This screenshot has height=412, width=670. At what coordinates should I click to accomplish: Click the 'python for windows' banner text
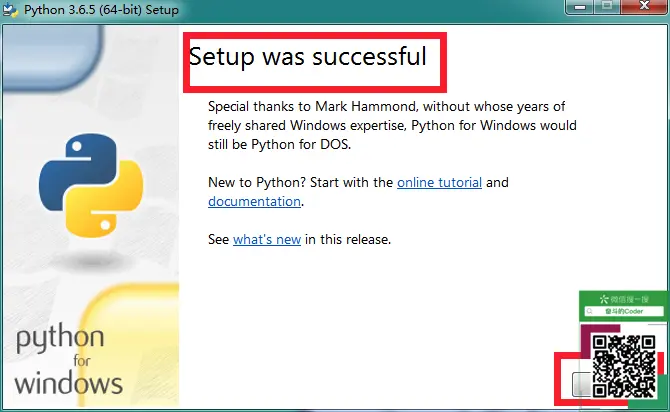(x=68, y=360)
